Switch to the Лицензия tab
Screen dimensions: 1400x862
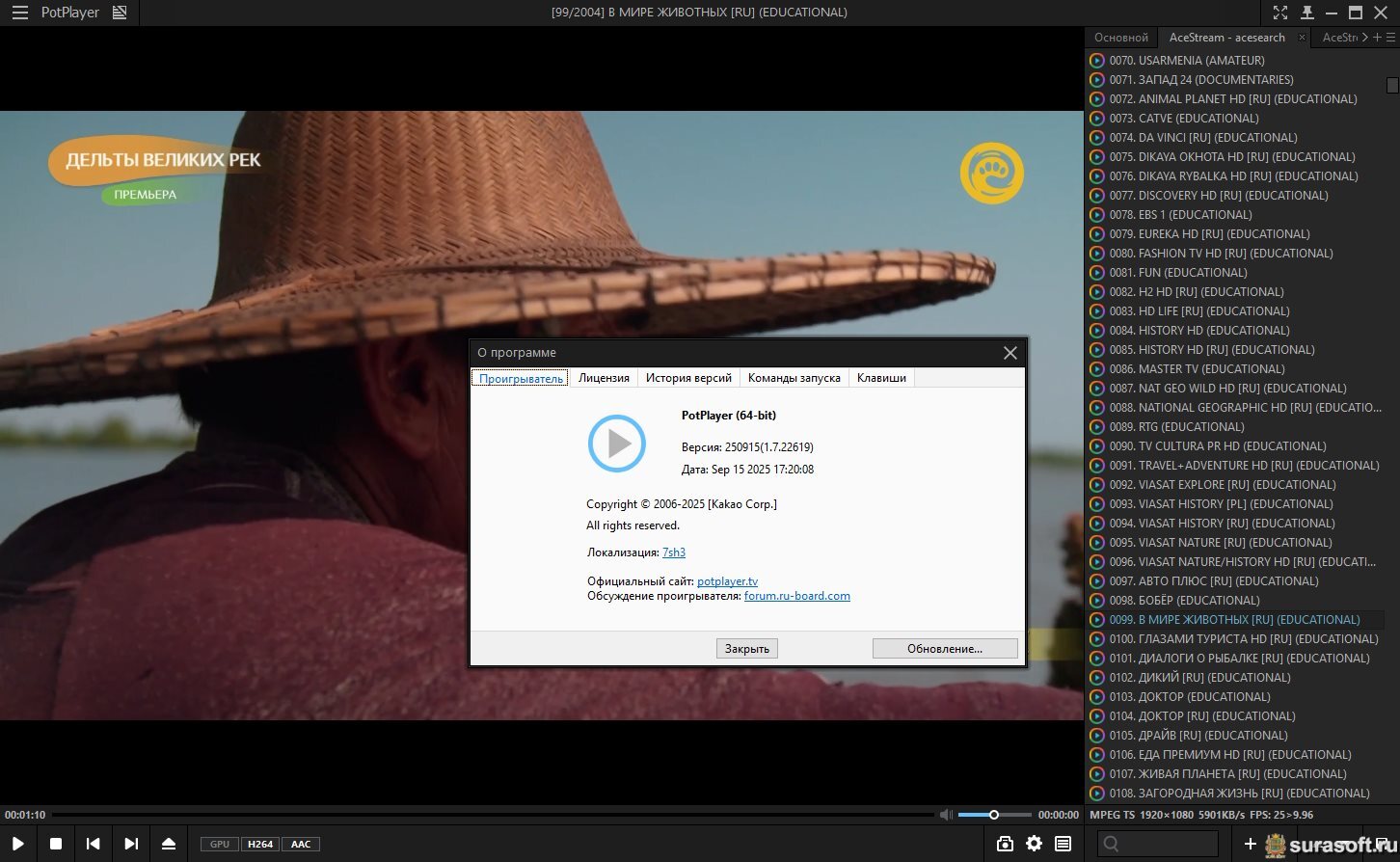pyautogui.click(x=604, y=378)
